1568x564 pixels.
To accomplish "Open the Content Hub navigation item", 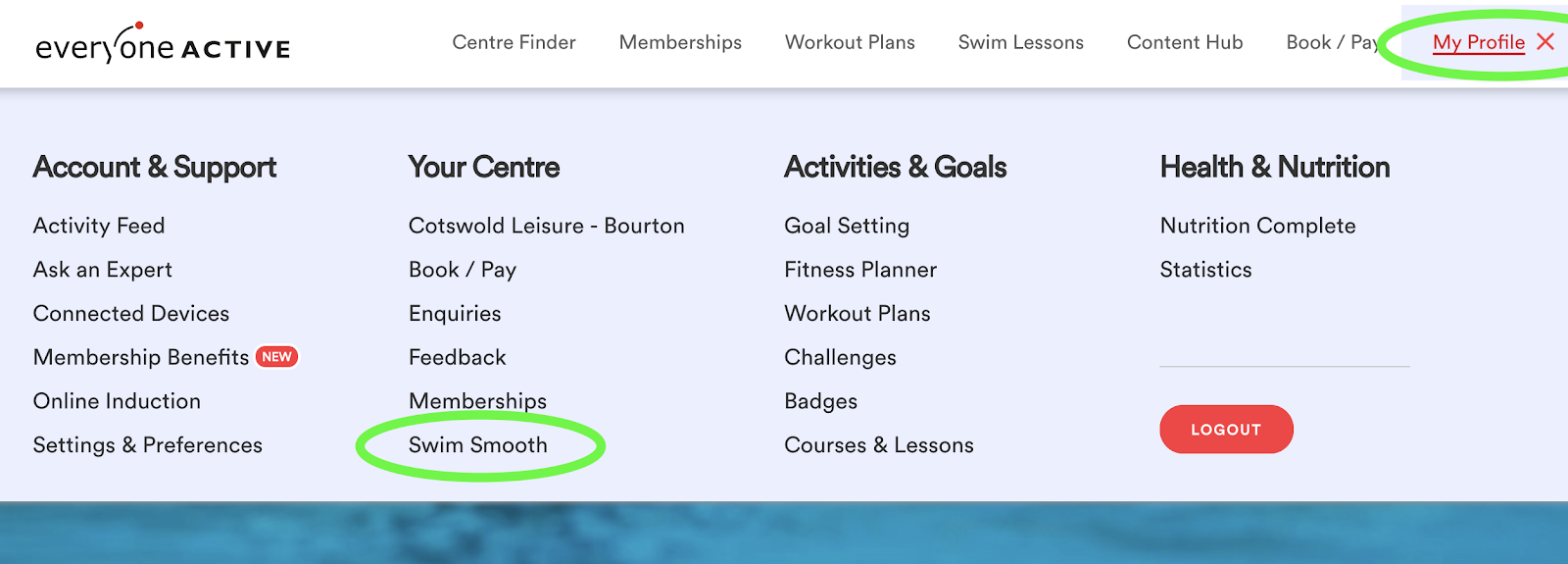I will [1184, 42].
